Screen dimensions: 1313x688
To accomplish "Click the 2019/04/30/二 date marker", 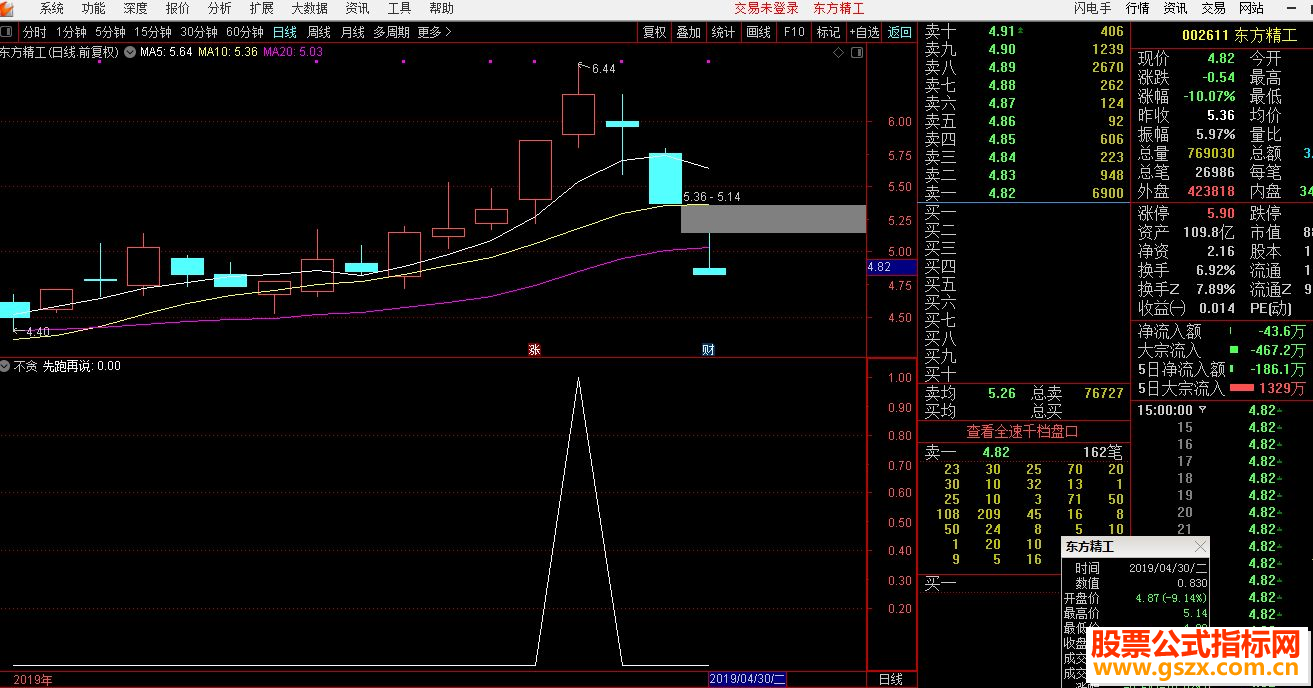I will pyautogui.click(x=748, y=679).
